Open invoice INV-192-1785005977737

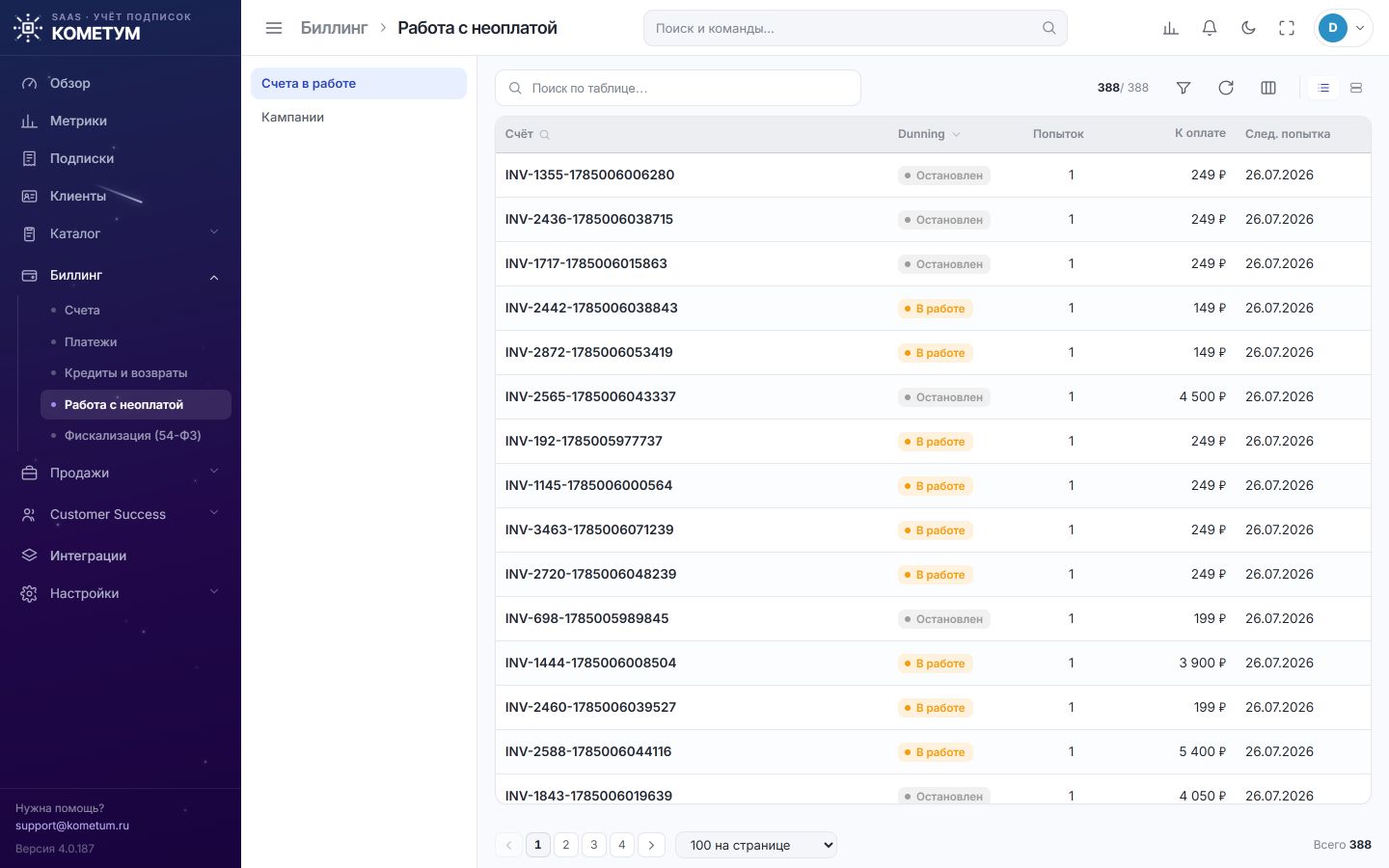[584, 441]
